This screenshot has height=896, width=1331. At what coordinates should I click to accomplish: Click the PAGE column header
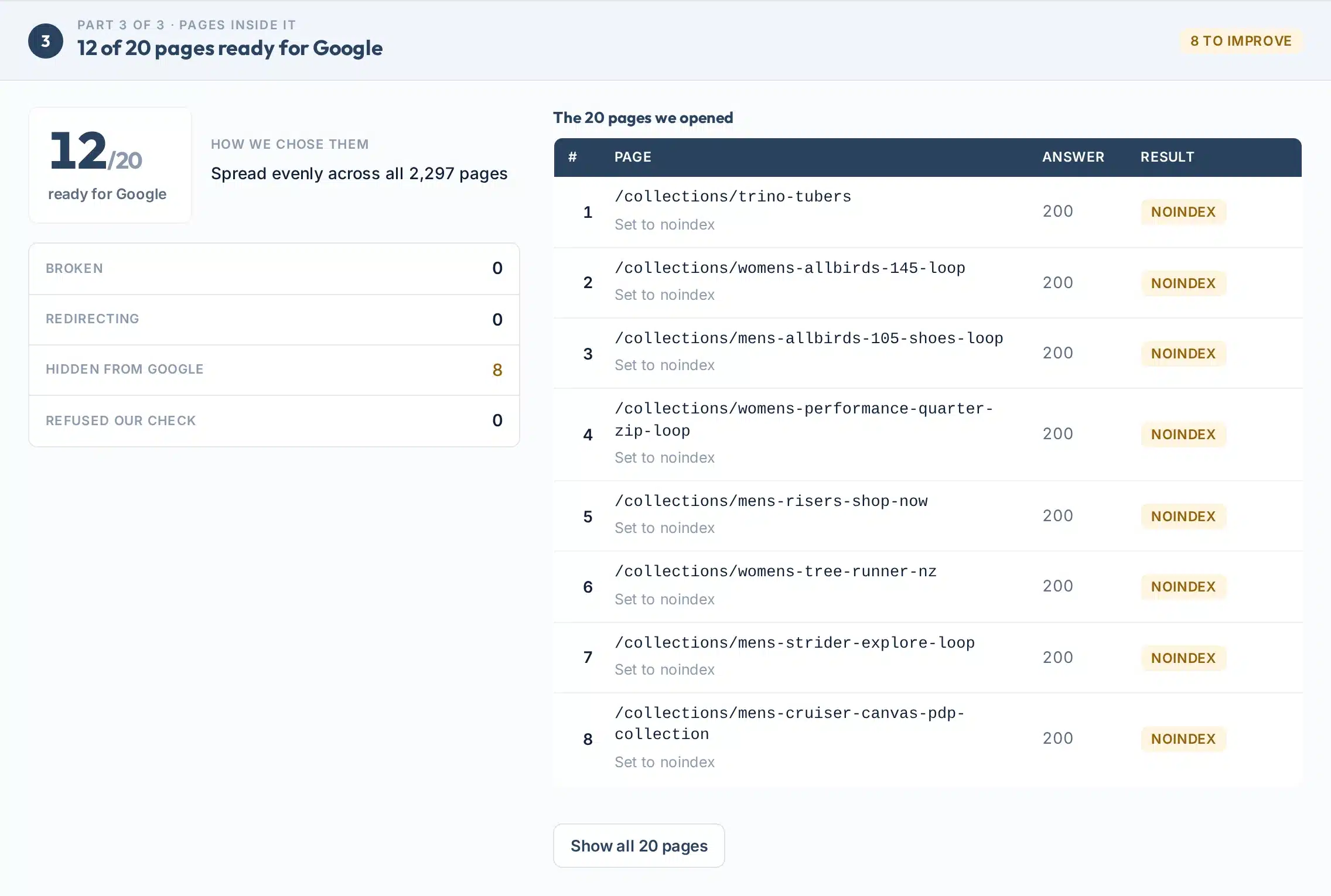[x=633, y=157]
